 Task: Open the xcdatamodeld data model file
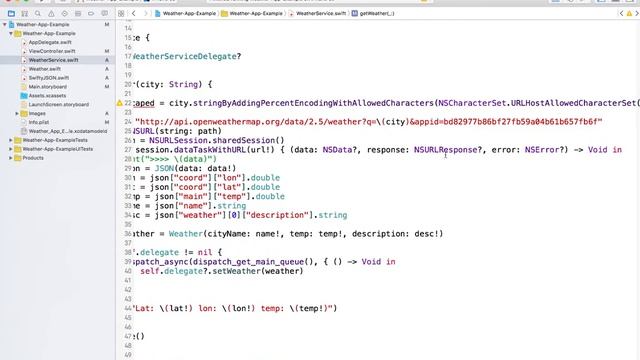(68, 131)
